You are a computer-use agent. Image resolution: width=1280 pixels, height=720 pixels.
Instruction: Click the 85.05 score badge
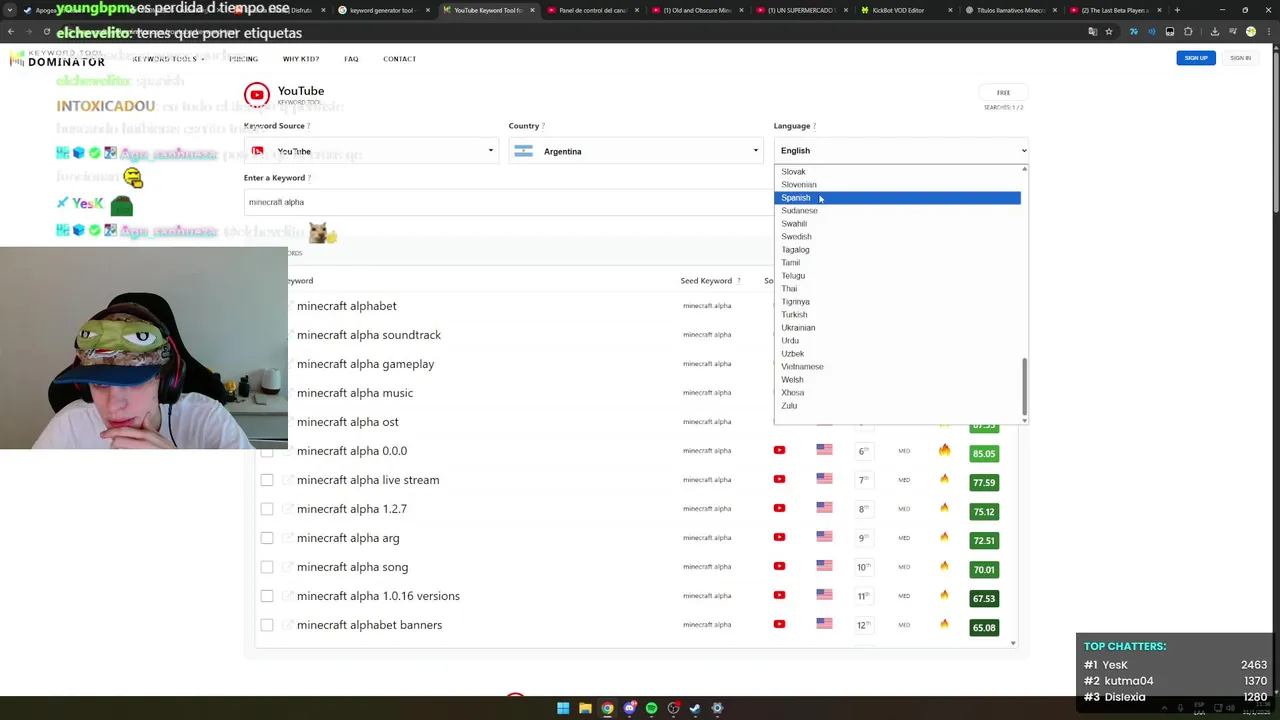(x=984, y=454)
